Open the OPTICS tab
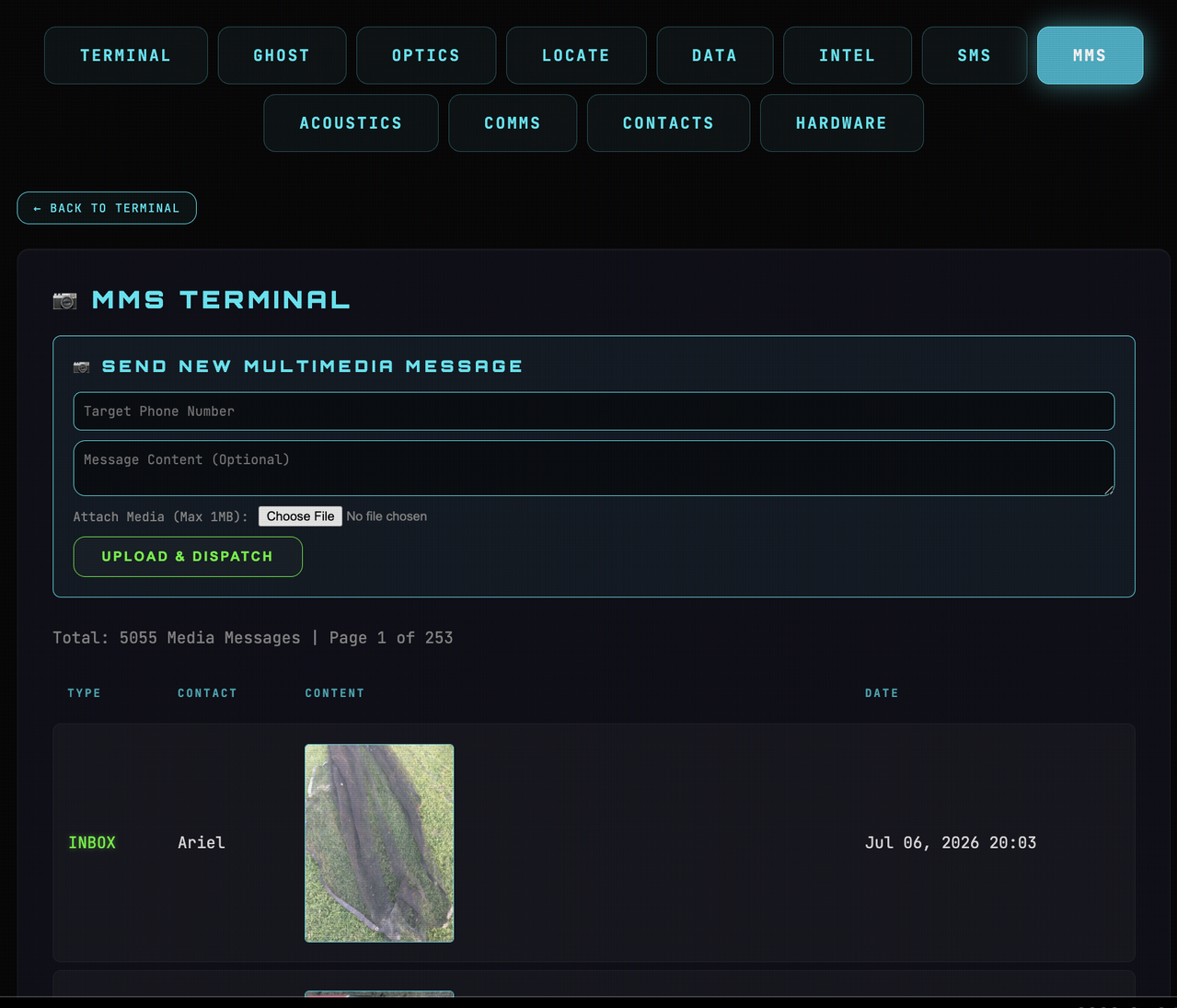This screenshot has height=1008, width=1177. pos(426,55)
